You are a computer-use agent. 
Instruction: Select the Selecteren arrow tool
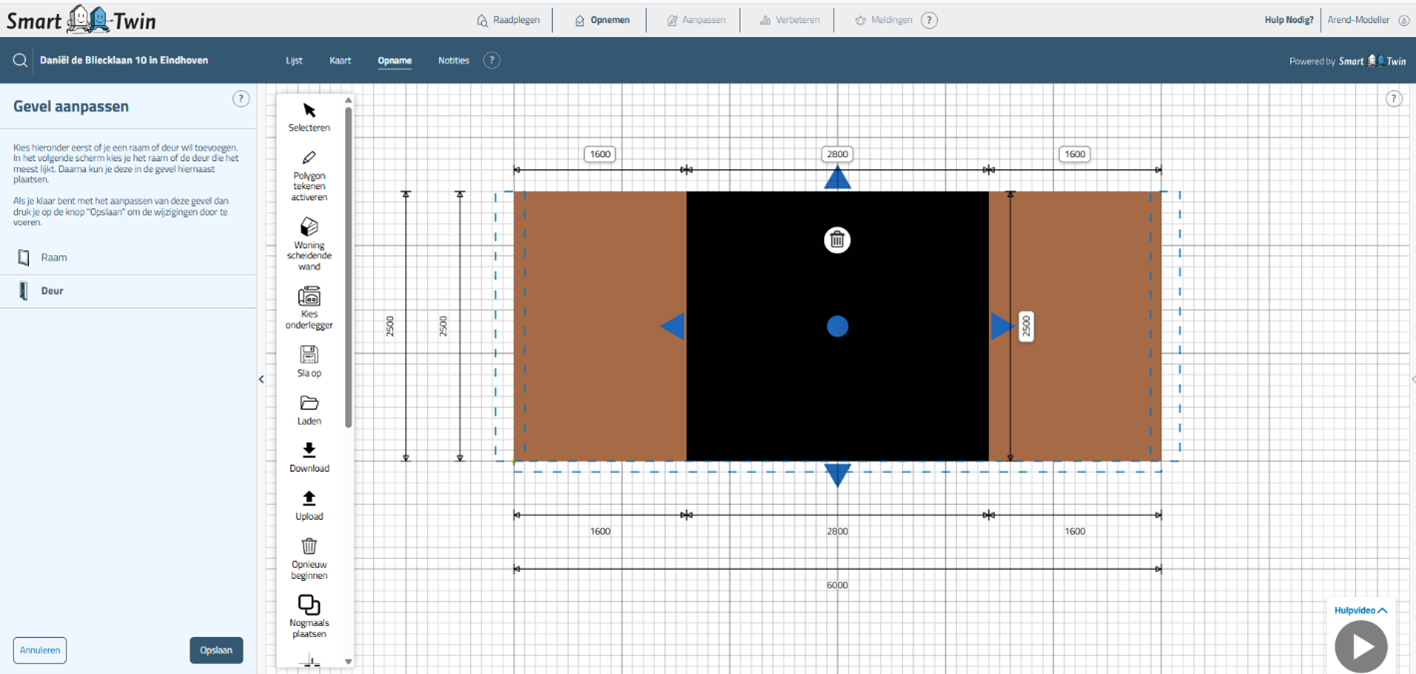309,111
